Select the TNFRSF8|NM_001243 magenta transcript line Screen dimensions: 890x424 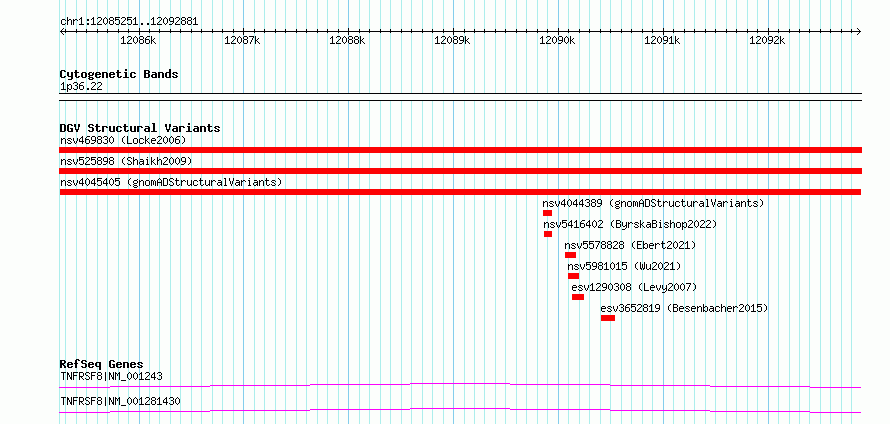(x=460, y=386)
